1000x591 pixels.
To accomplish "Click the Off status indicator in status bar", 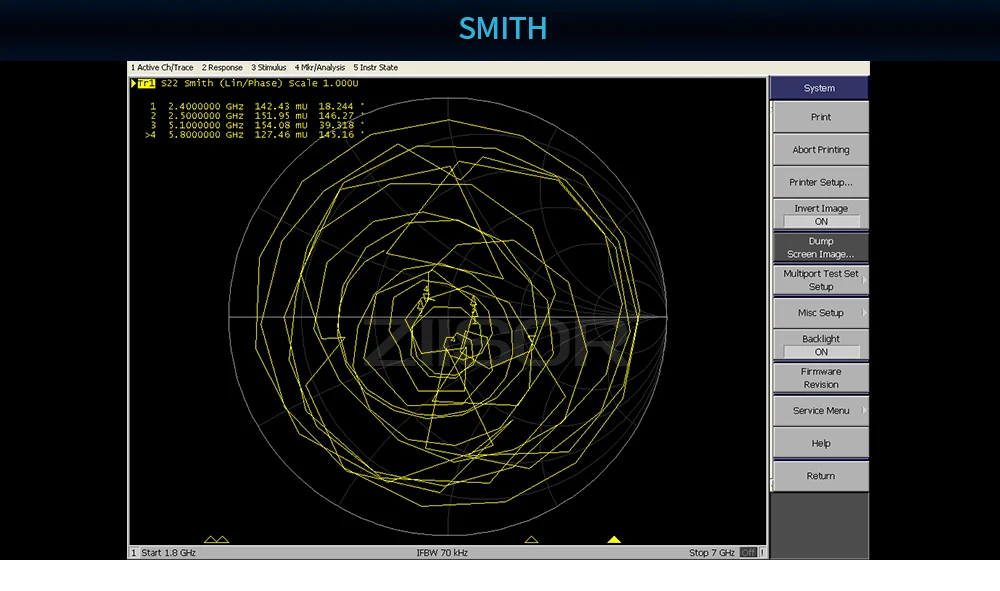I will [x=748, y=553].
